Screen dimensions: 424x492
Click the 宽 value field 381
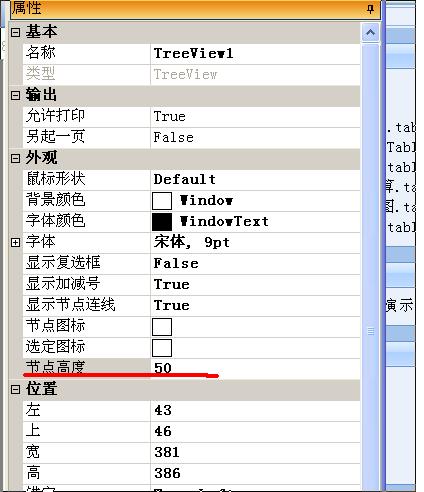[x=255, y=452]
